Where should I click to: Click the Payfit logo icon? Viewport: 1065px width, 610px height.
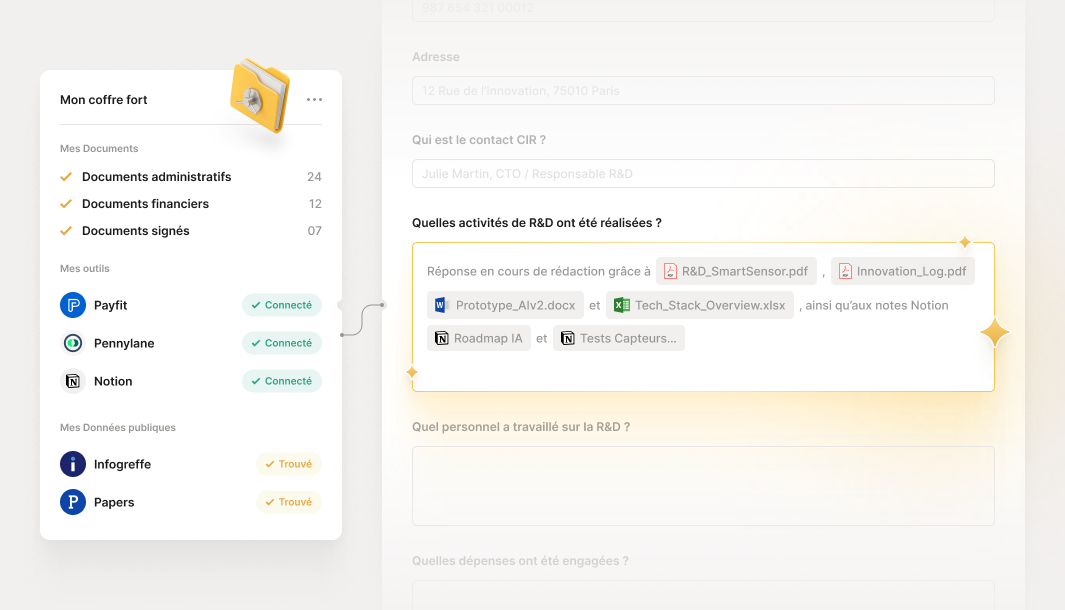pyautogui.click(x=73, y=305)
